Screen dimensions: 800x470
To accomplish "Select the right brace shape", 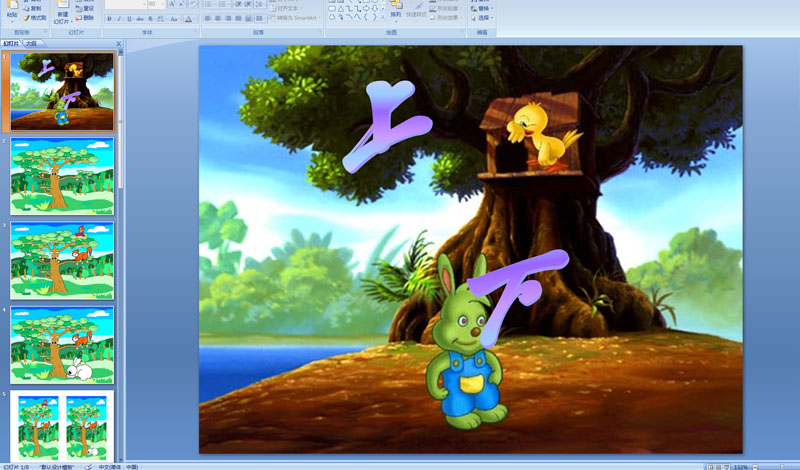I will pyautogui.click(x=374, y=17).
